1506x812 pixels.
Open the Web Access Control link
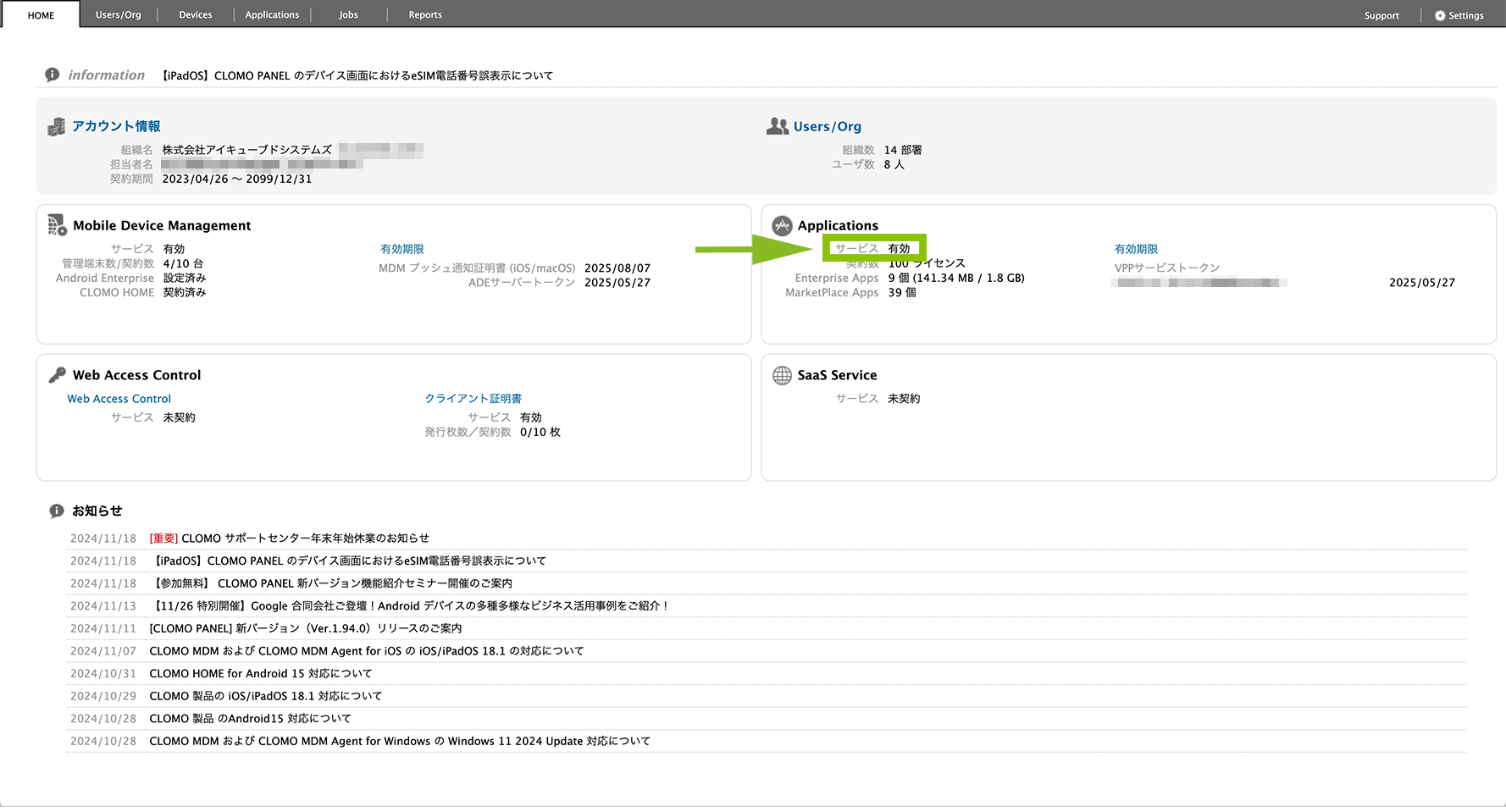tap(119, 399)
